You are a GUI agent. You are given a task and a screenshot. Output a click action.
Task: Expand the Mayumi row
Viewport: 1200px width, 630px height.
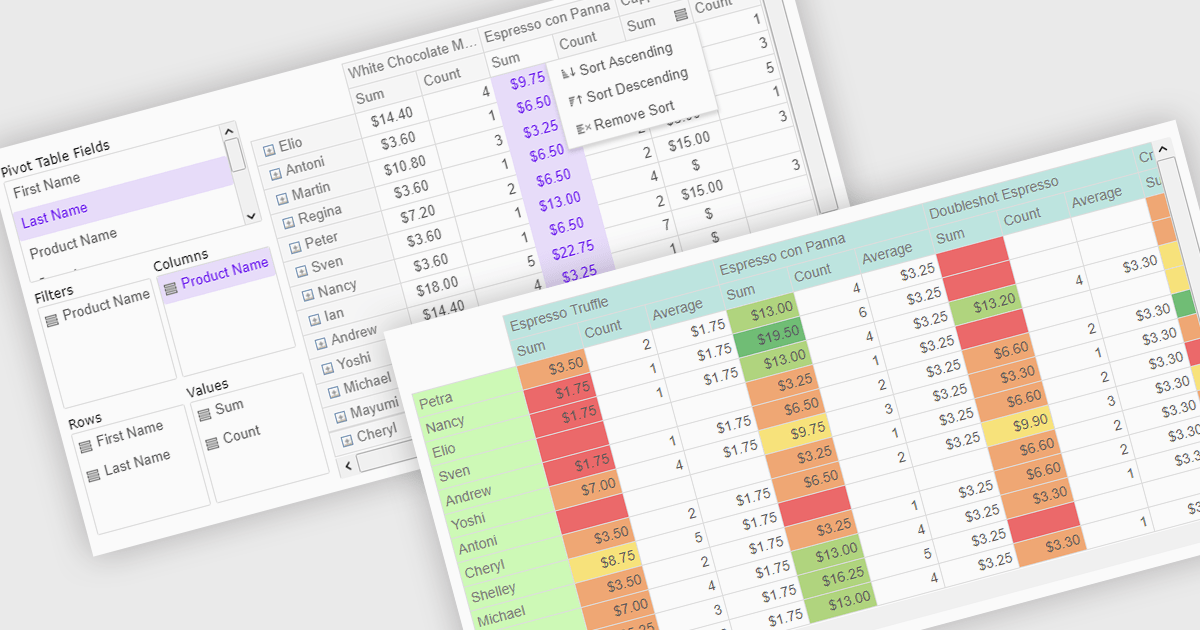(x=340, y=414)
